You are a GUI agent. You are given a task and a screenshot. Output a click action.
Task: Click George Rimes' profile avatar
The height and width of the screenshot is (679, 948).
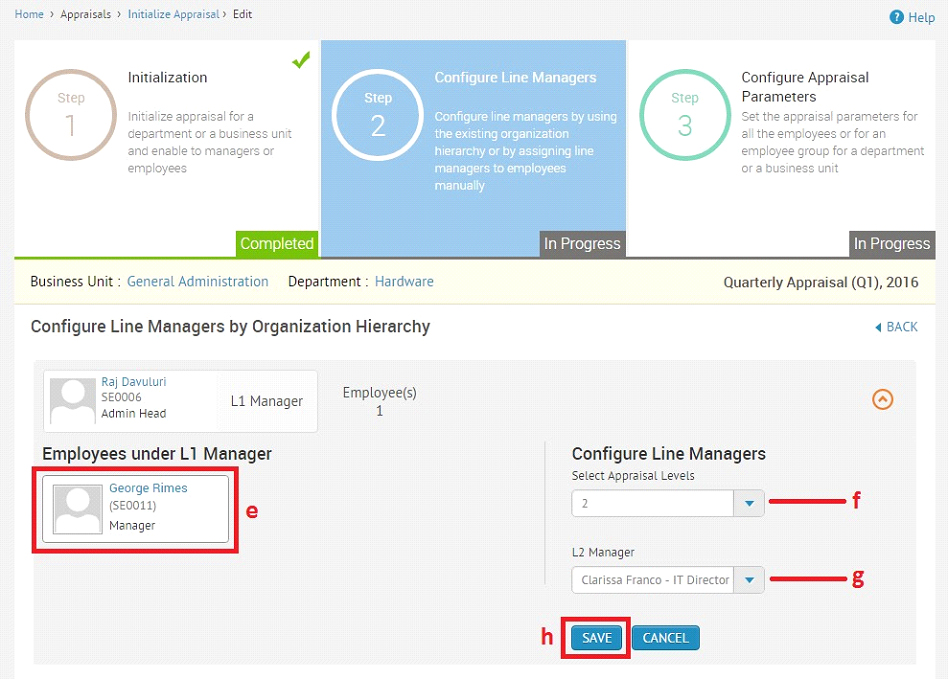coord(77,509)
